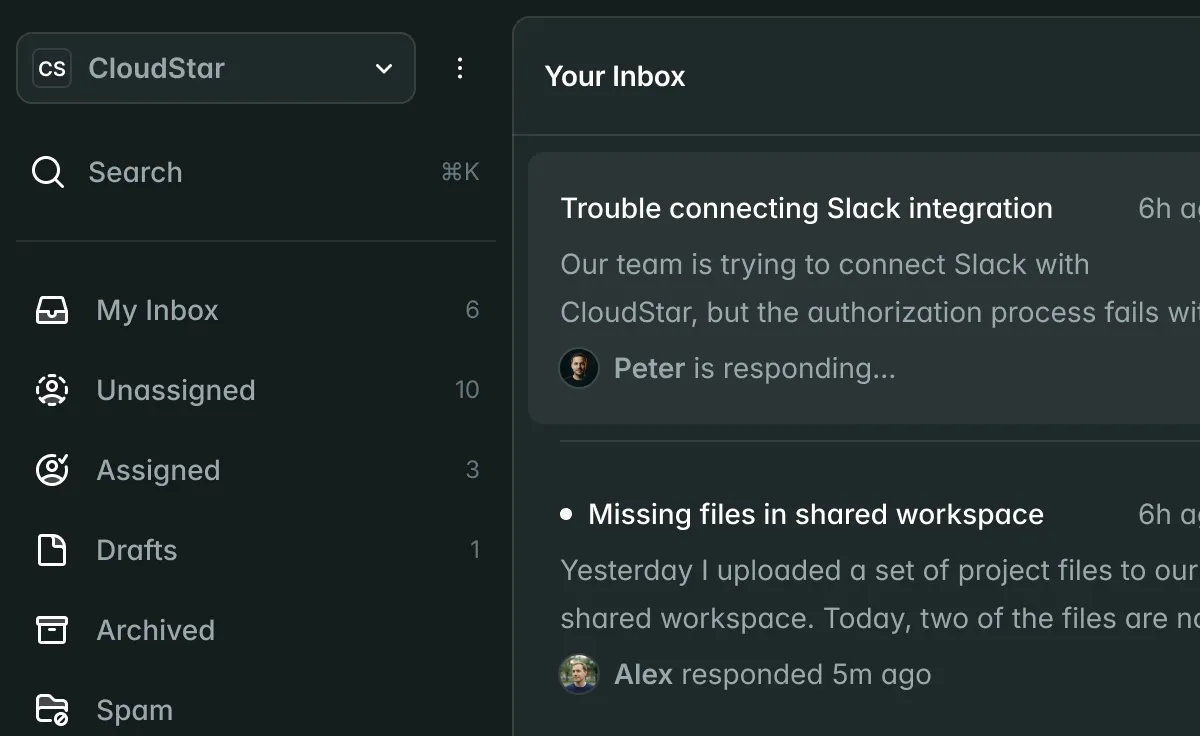Expand the workspace options next to CloudStar
The width and height of the screenshot is (1200, 736).
[382, 68]
